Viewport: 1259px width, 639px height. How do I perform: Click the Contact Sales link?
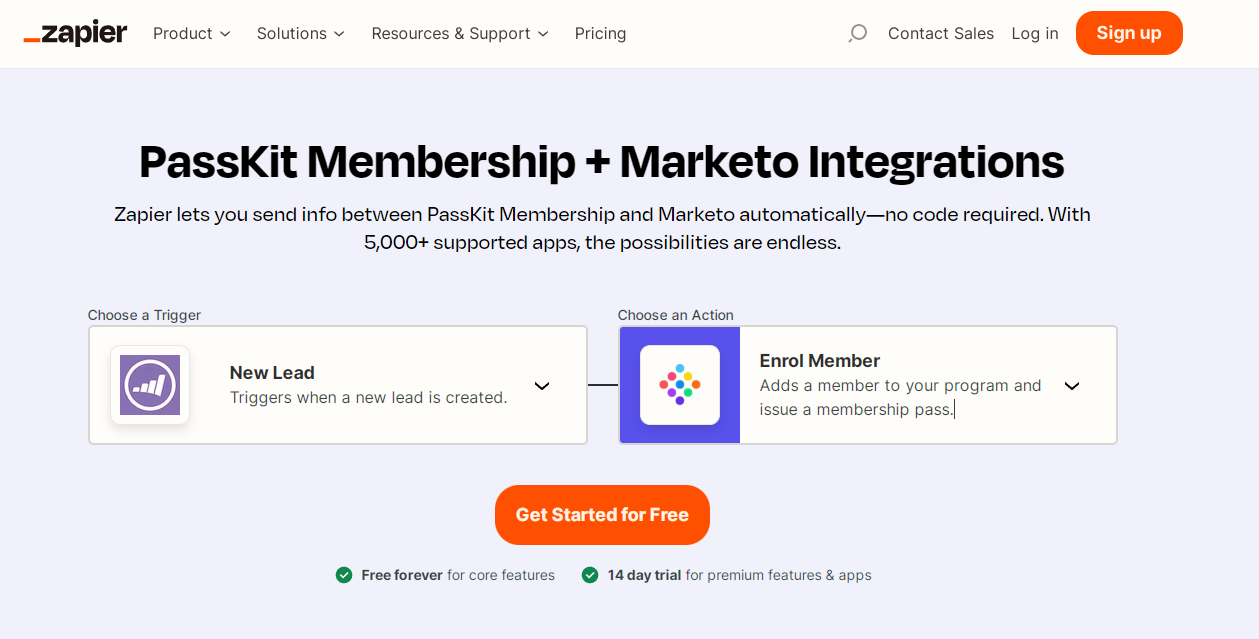coord(941,34)
